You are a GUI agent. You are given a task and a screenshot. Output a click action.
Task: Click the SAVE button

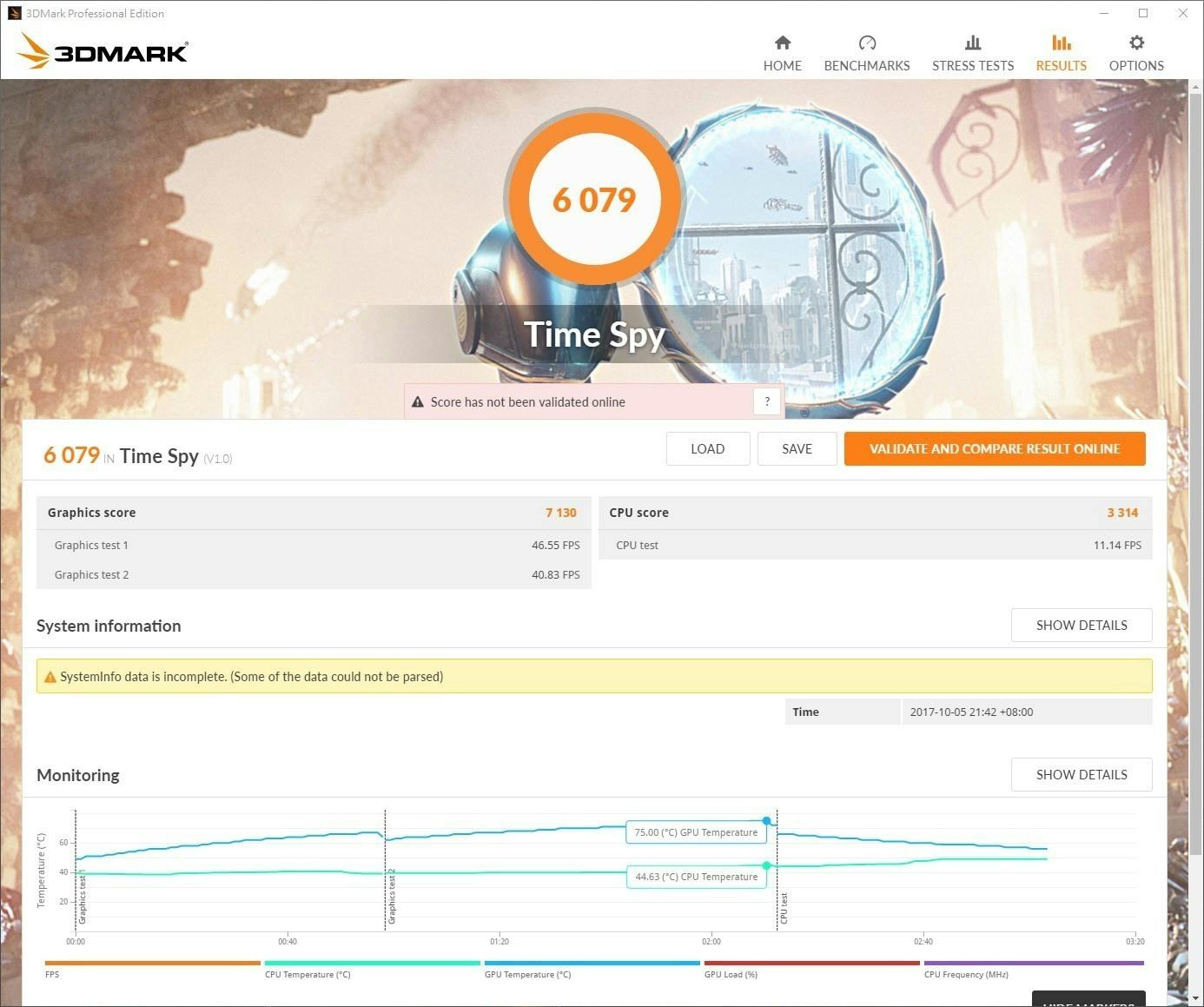[x=797, y=449]
